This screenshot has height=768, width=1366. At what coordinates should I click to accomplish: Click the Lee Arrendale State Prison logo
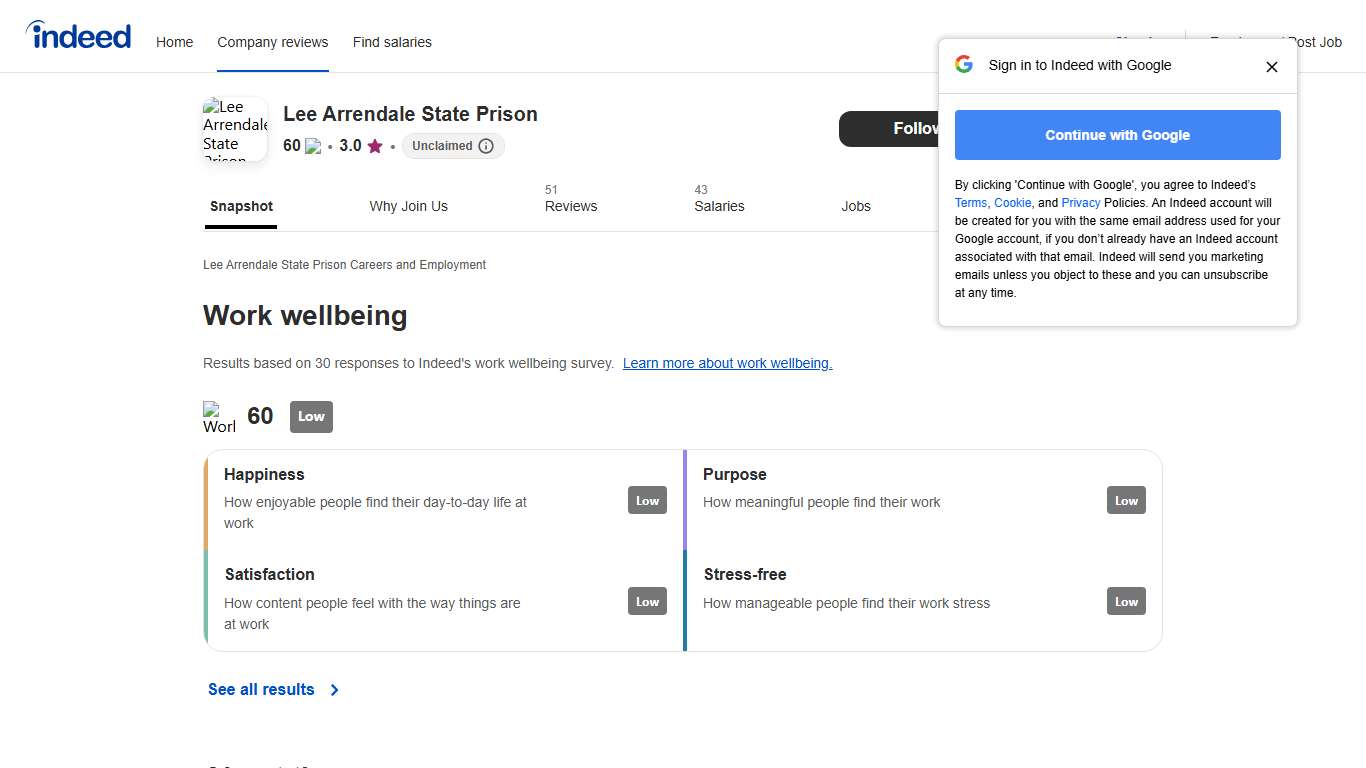pyautogui.click(x=235, y=129)
